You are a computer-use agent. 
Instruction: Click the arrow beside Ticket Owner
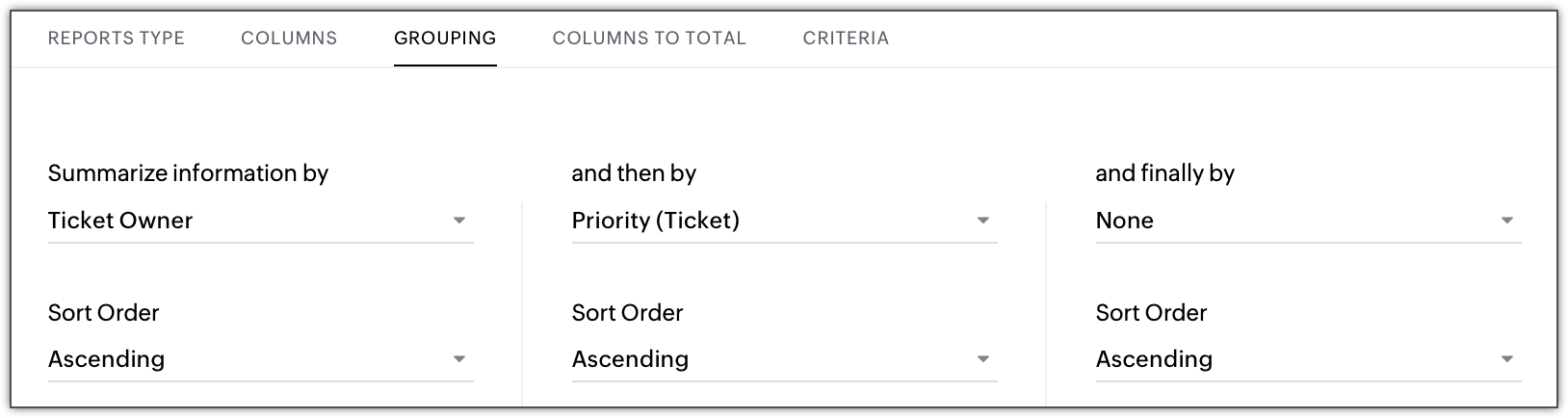[459, 221]
